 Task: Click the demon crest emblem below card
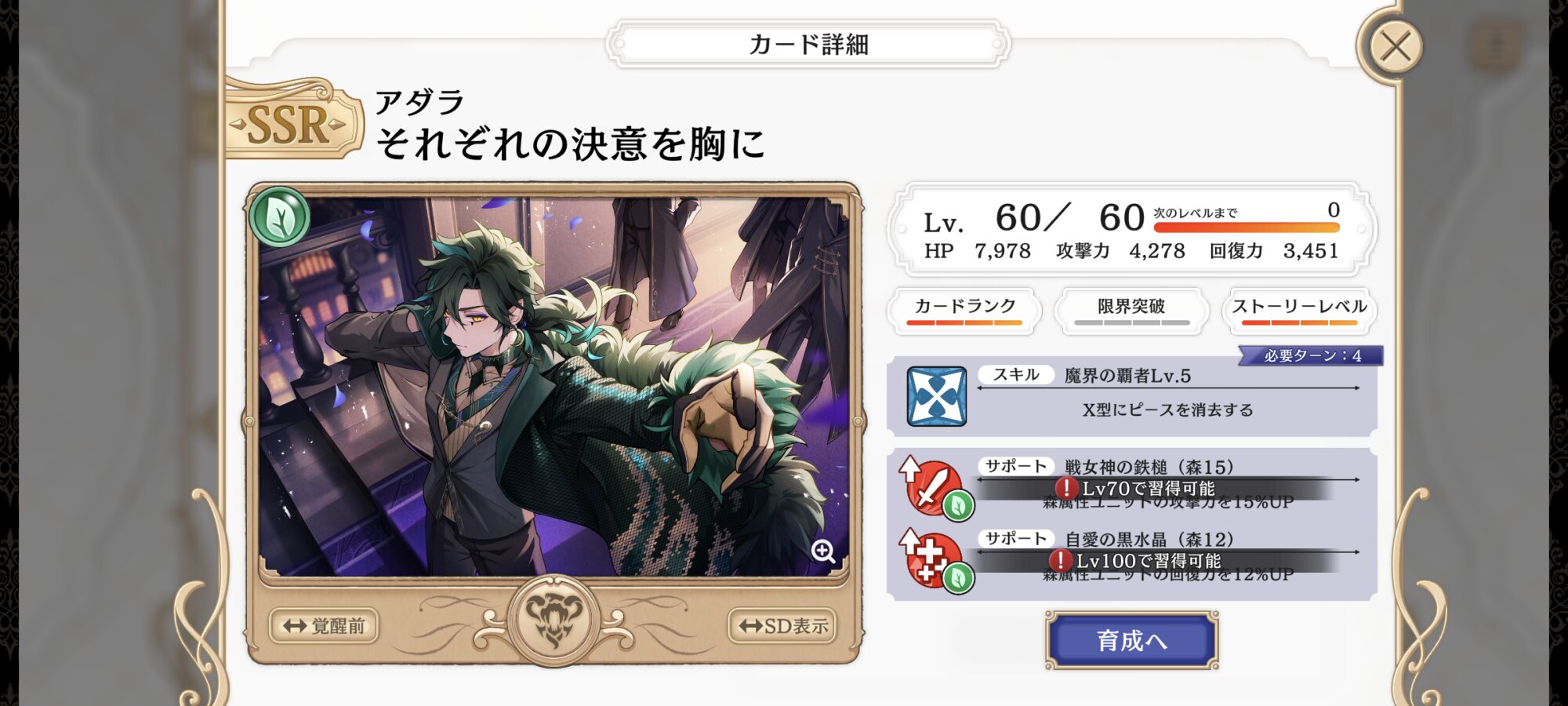554,620
